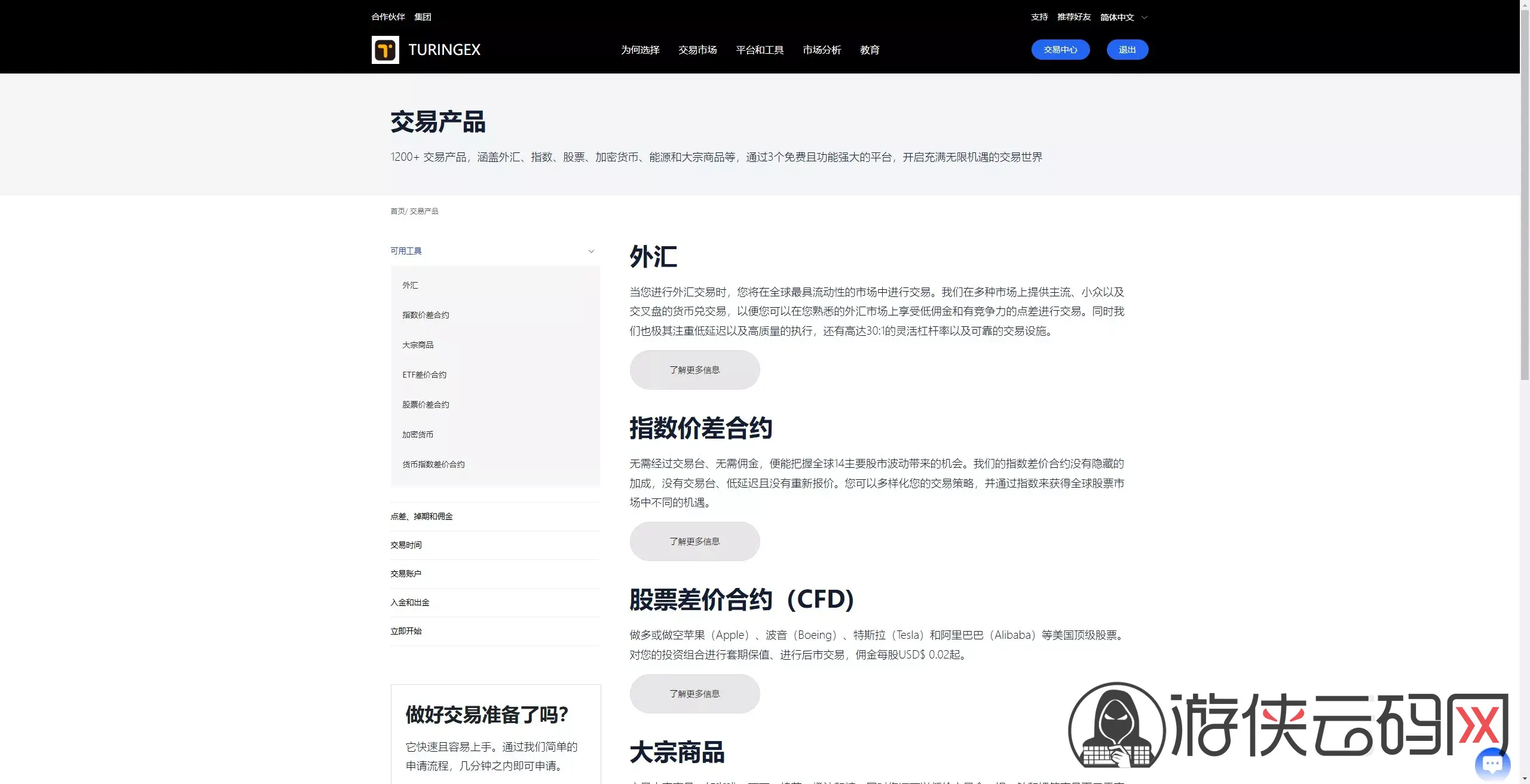
Task: Open the live chat bubble icon
Action: coord(1492,764)
